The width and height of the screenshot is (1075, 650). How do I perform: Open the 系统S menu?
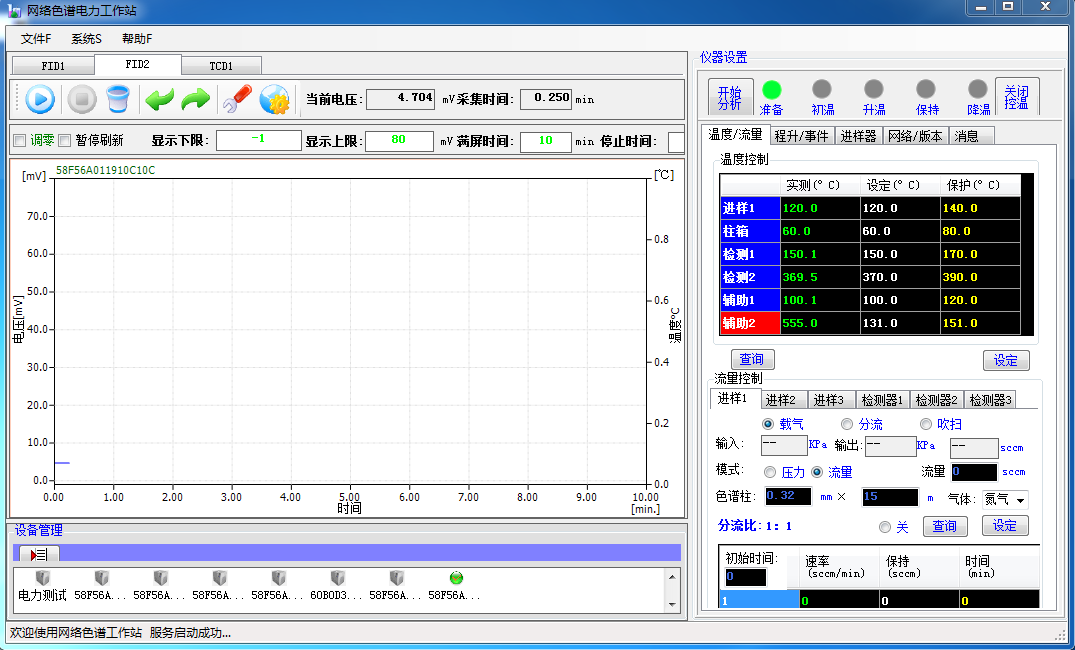[86, 39]
